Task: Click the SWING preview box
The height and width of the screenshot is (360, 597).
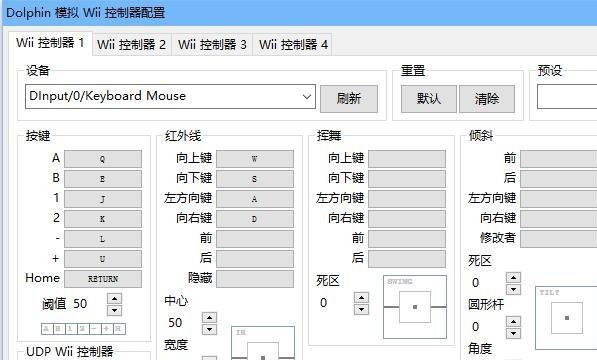Action: pyautogui.click(x=415, y=307)
